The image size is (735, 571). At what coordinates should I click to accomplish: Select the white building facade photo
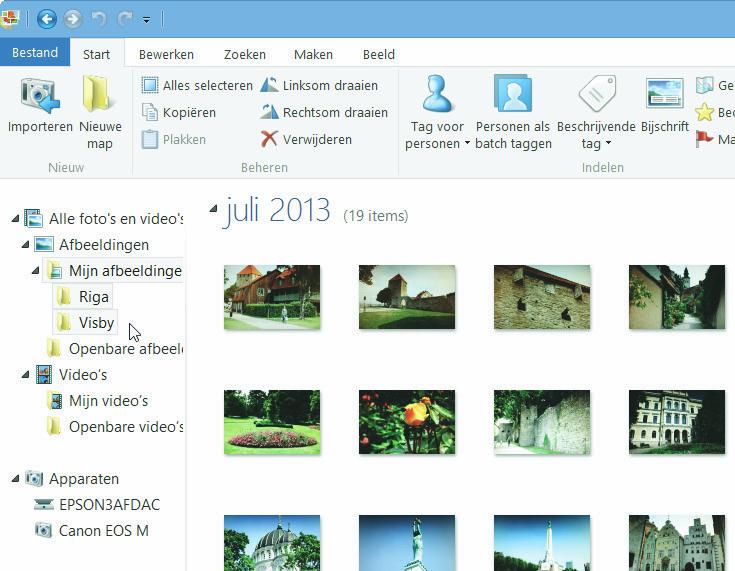coord(677,421)
